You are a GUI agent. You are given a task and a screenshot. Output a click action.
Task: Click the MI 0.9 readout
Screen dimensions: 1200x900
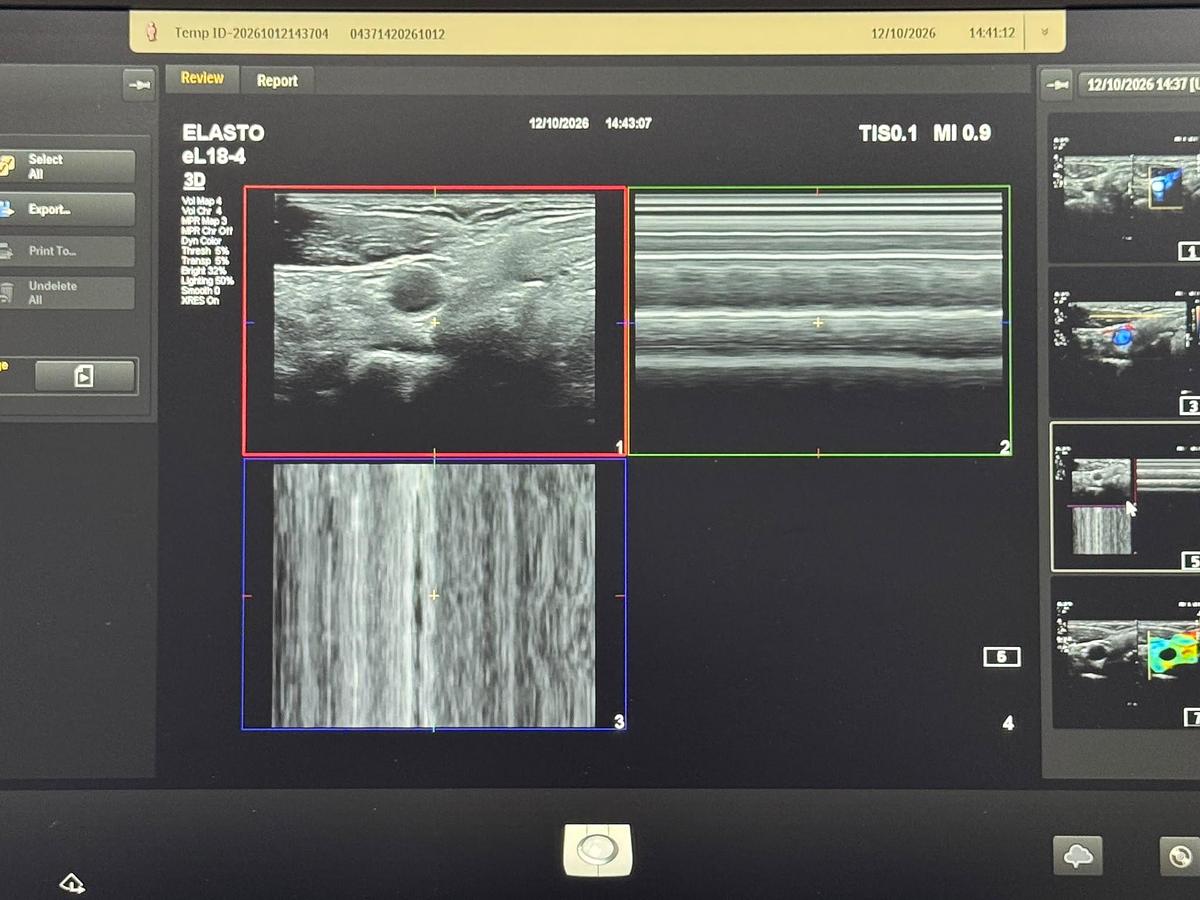[x=962, y=133]
